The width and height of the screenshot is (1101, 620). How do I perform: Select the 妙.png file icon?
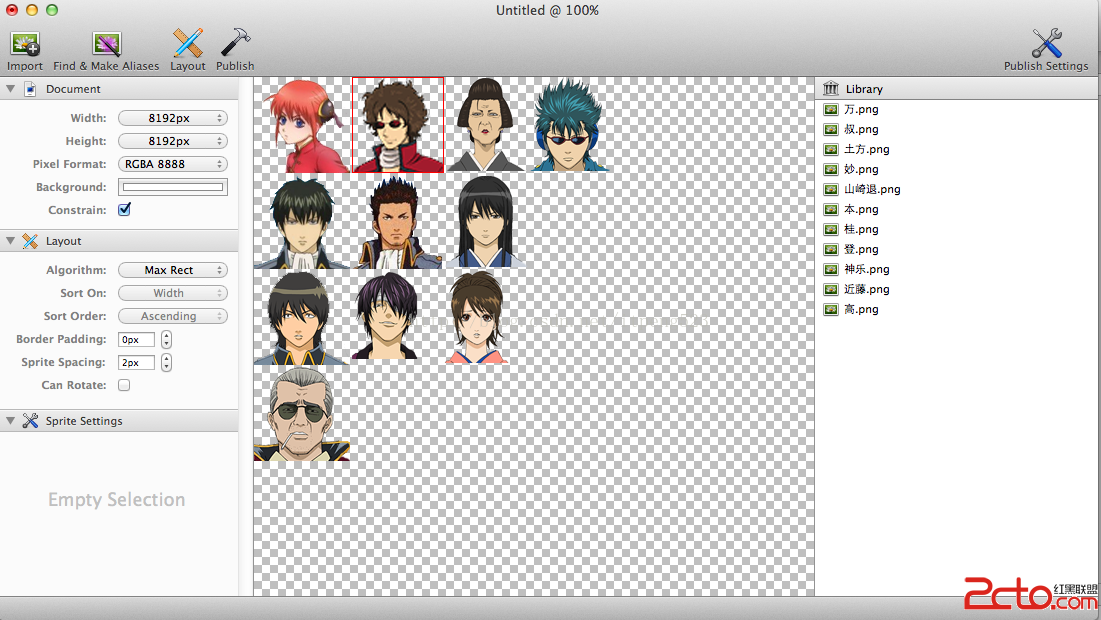tap(831, 169)
